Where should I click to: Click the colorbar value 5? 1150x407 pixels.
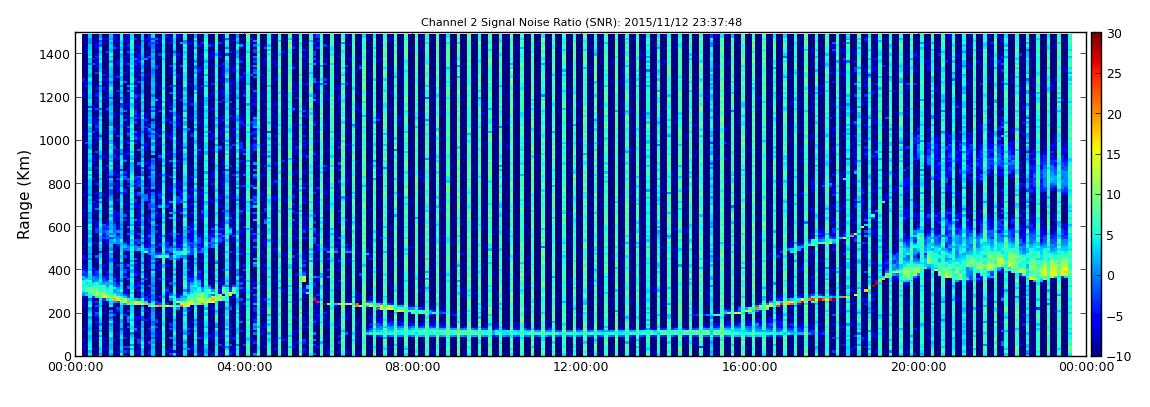[x=1111, y=235]
